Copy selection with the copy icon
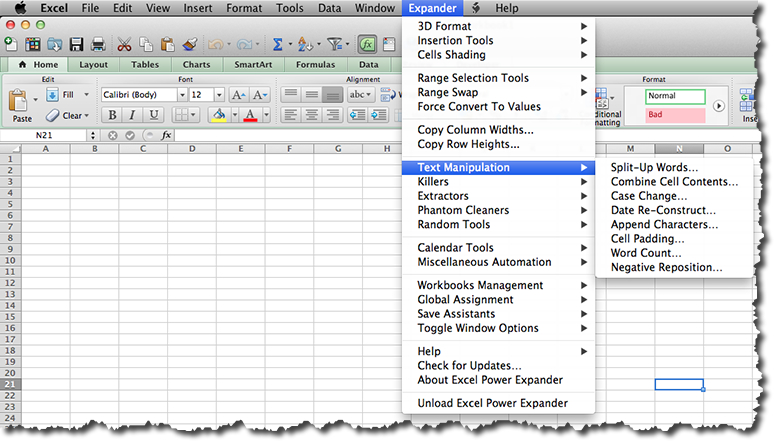 [x=146, y=44]
